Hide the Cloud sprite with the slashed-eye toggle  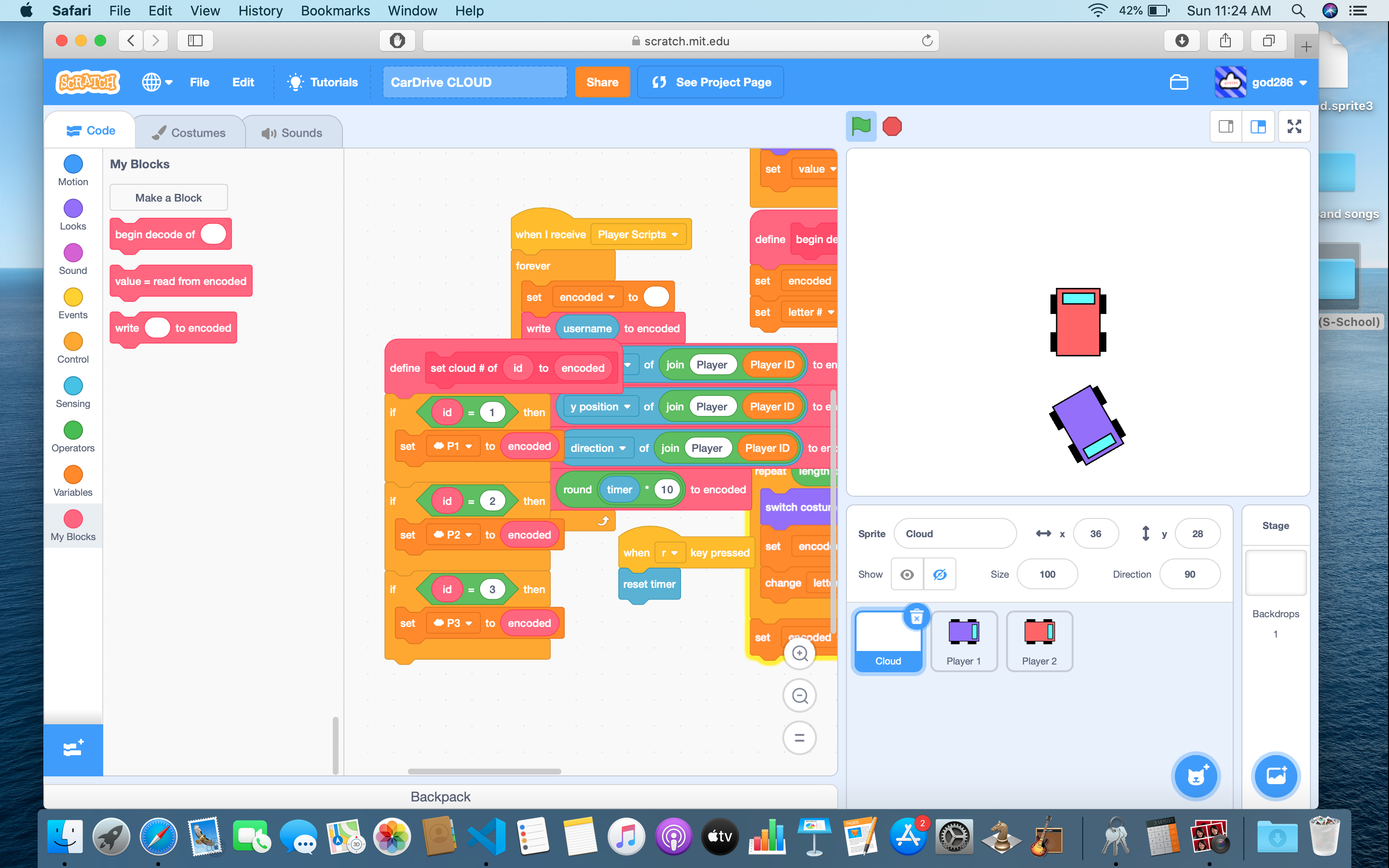(940, 573)
